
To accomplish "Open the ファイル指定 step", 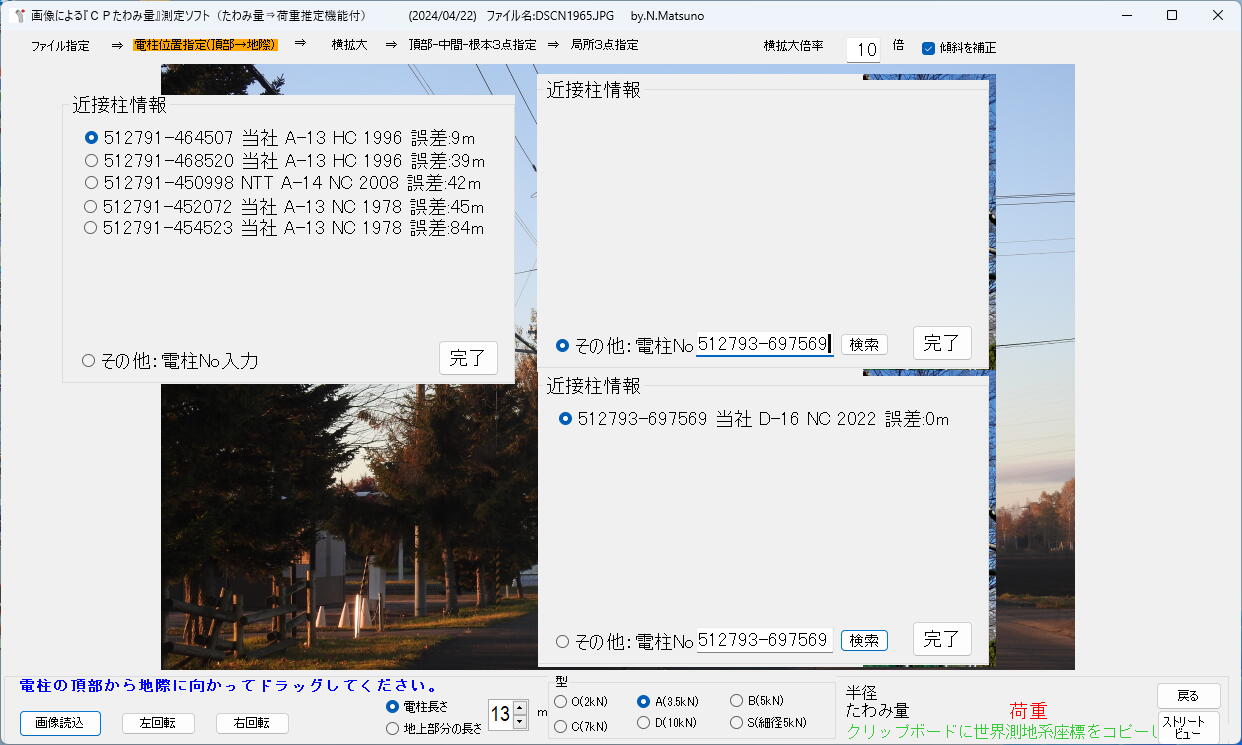I will (x=60, y=46).
